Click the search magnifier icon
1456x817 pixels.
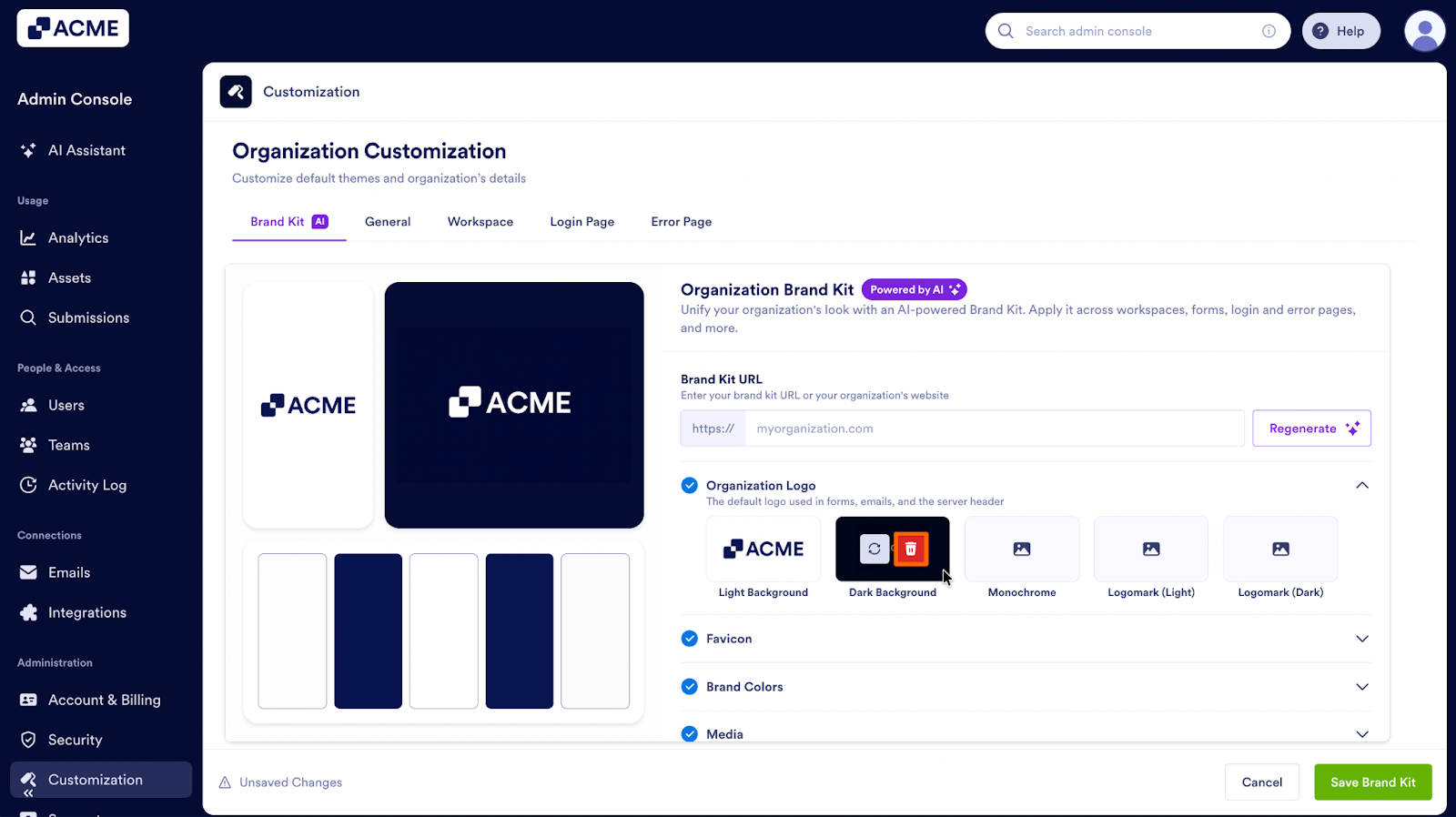pos(1006,31)
